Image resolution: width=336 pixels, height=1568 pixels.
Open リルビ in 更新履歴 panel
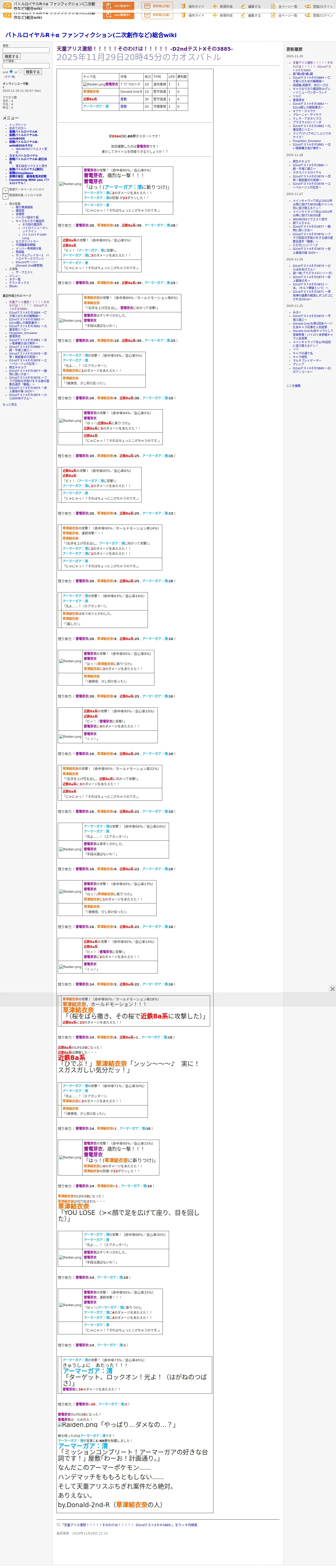[x=297, y=96]
